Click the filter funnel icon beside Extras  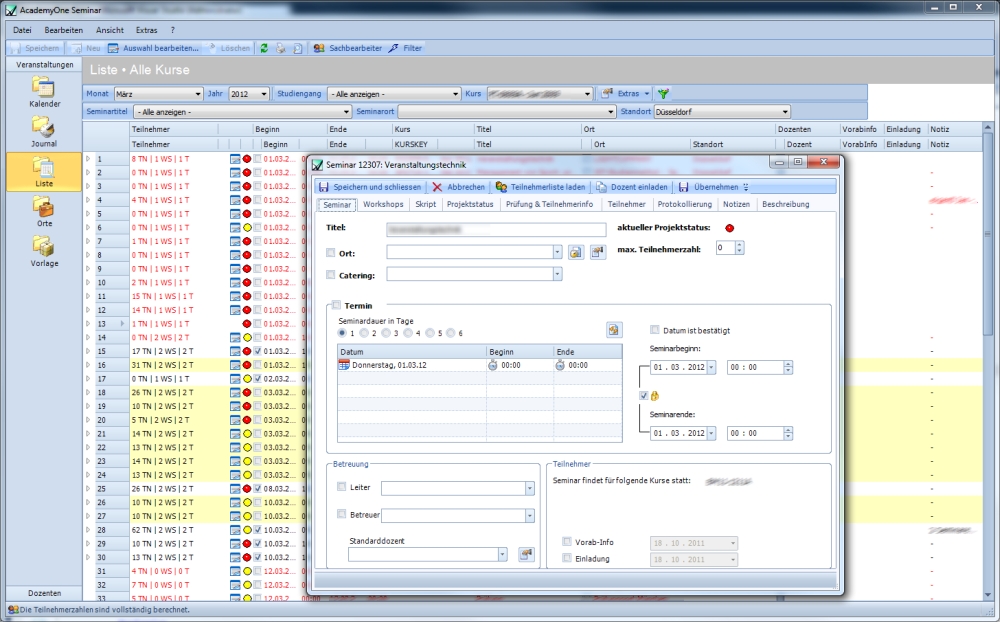click(x=663, y=94)
